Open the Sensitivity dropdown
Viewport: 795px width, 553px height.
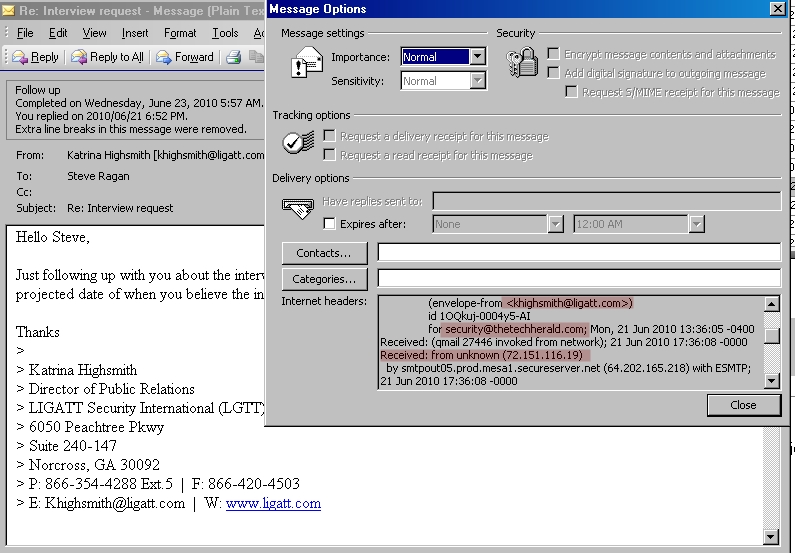477,81
